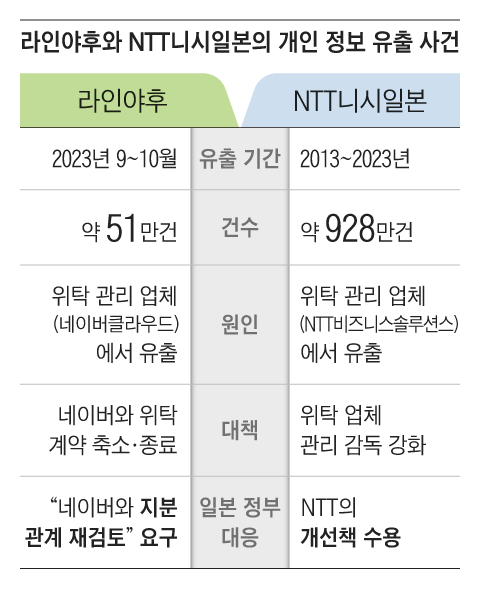Click the '유출 기간' row label

pos(240,159)
